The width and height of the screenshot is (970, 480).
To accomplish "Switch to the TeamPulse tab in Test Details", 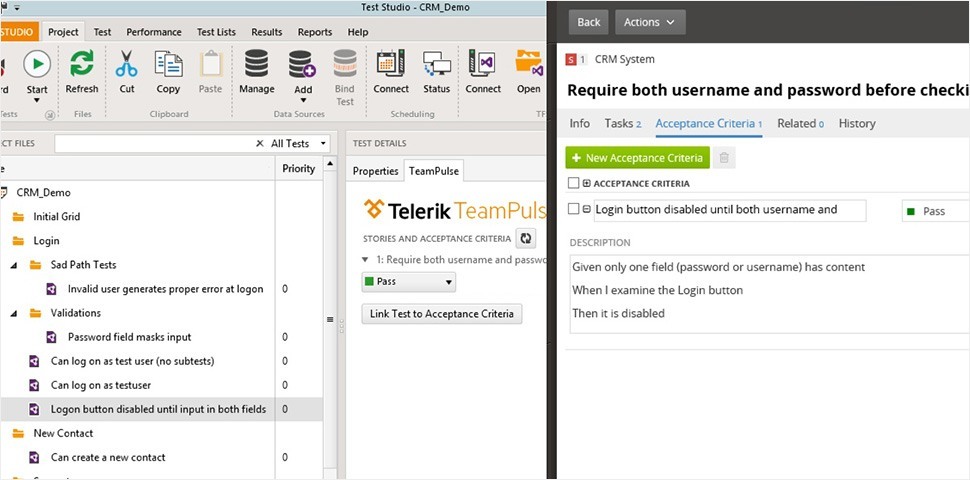I will coord(434,171).
